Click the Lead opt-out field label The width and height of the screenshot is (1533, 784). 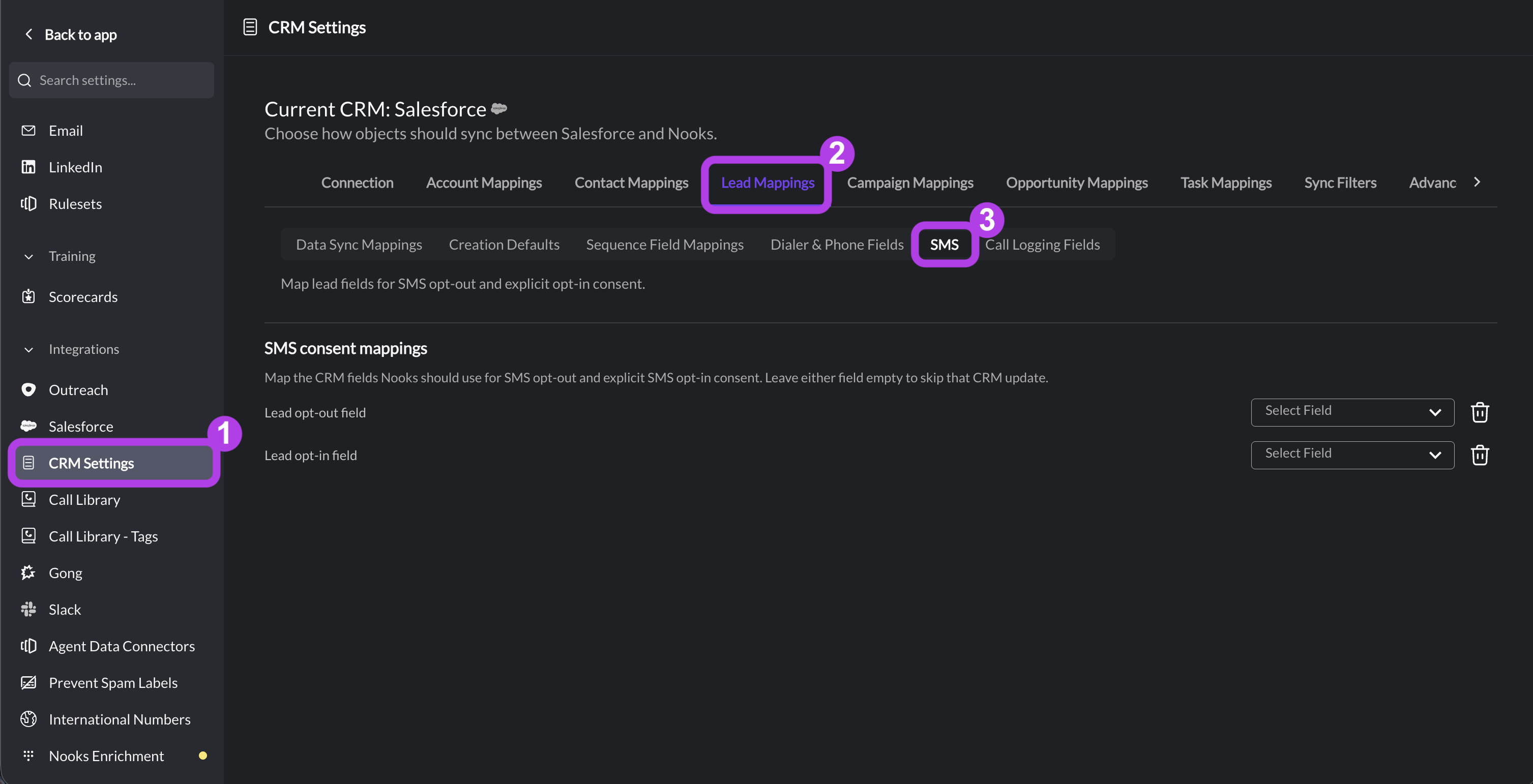(315, 412)
